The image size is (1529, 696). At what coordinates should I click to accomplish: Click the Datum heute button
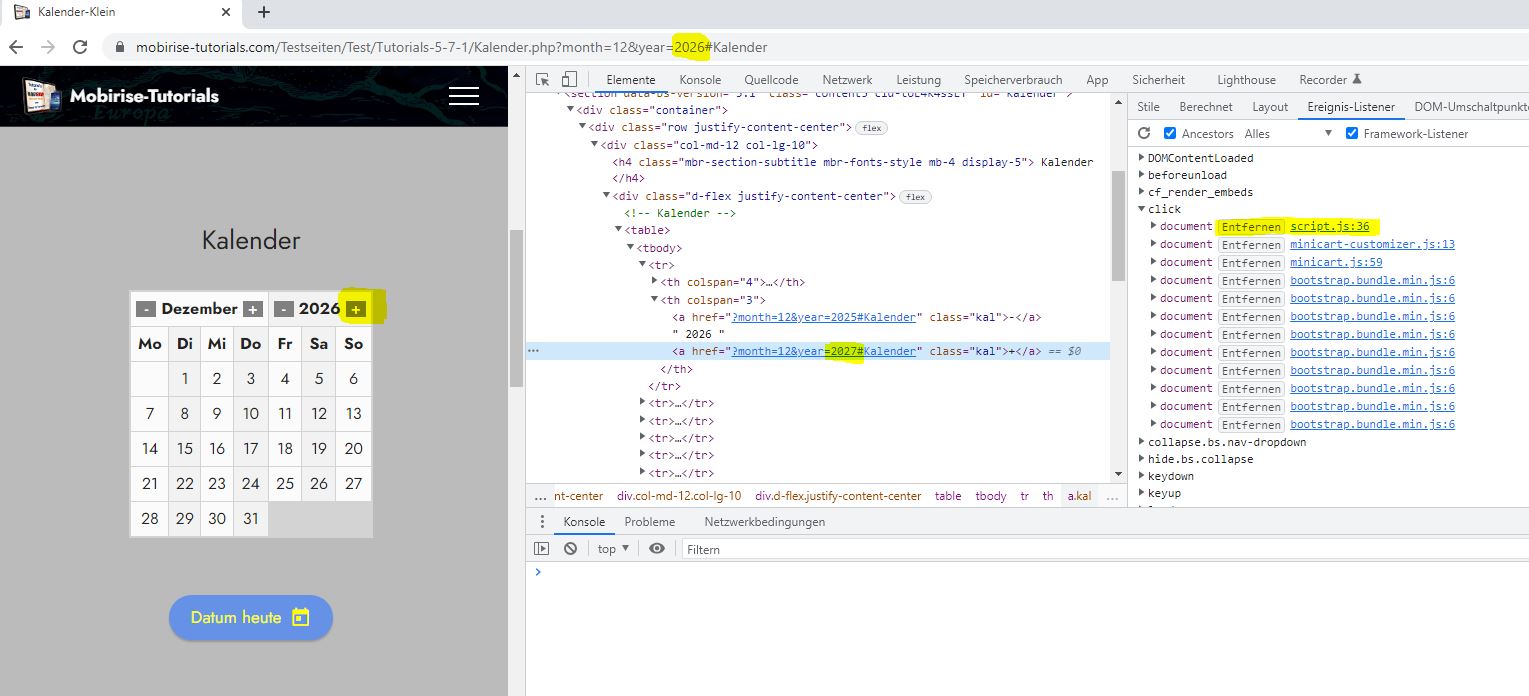(250, 617)
